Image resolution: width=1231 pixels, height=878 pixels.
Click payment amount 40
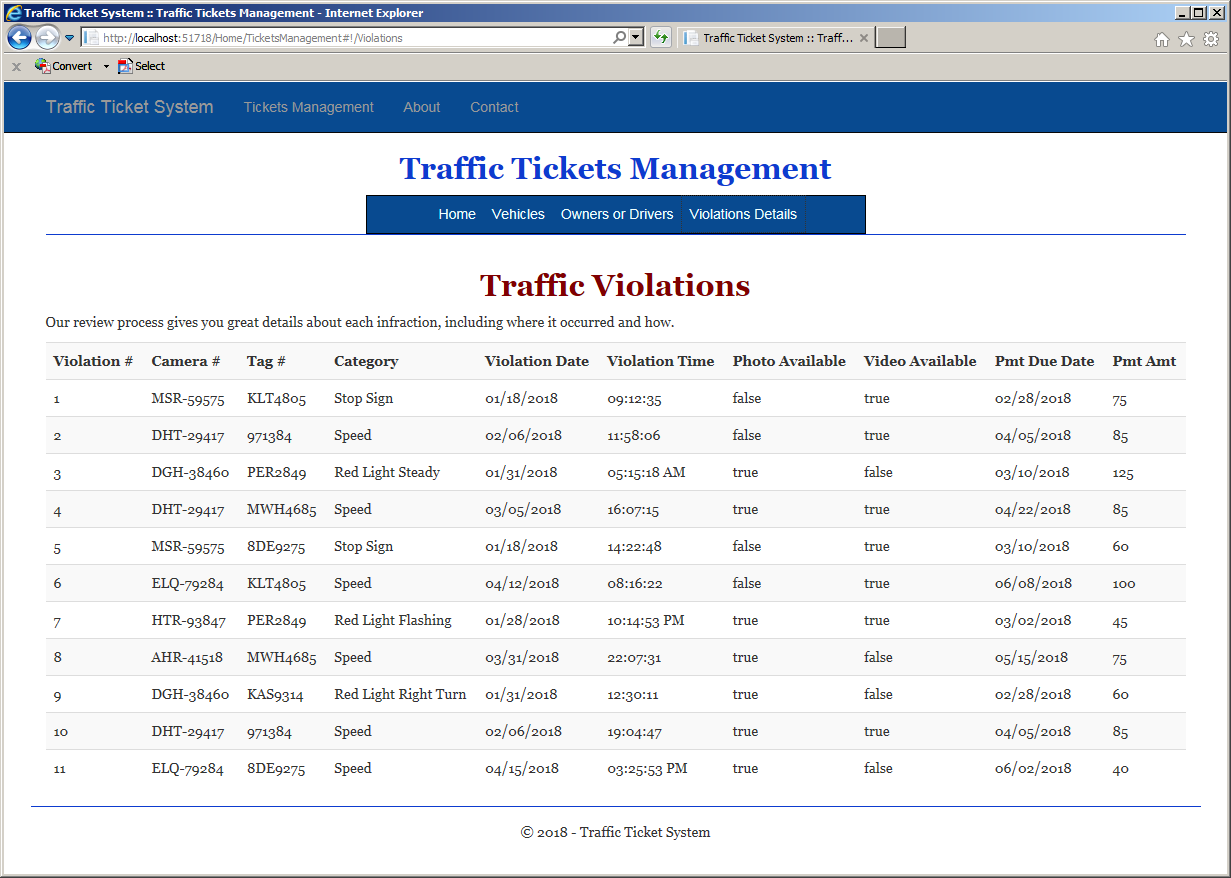(1120, 768)
